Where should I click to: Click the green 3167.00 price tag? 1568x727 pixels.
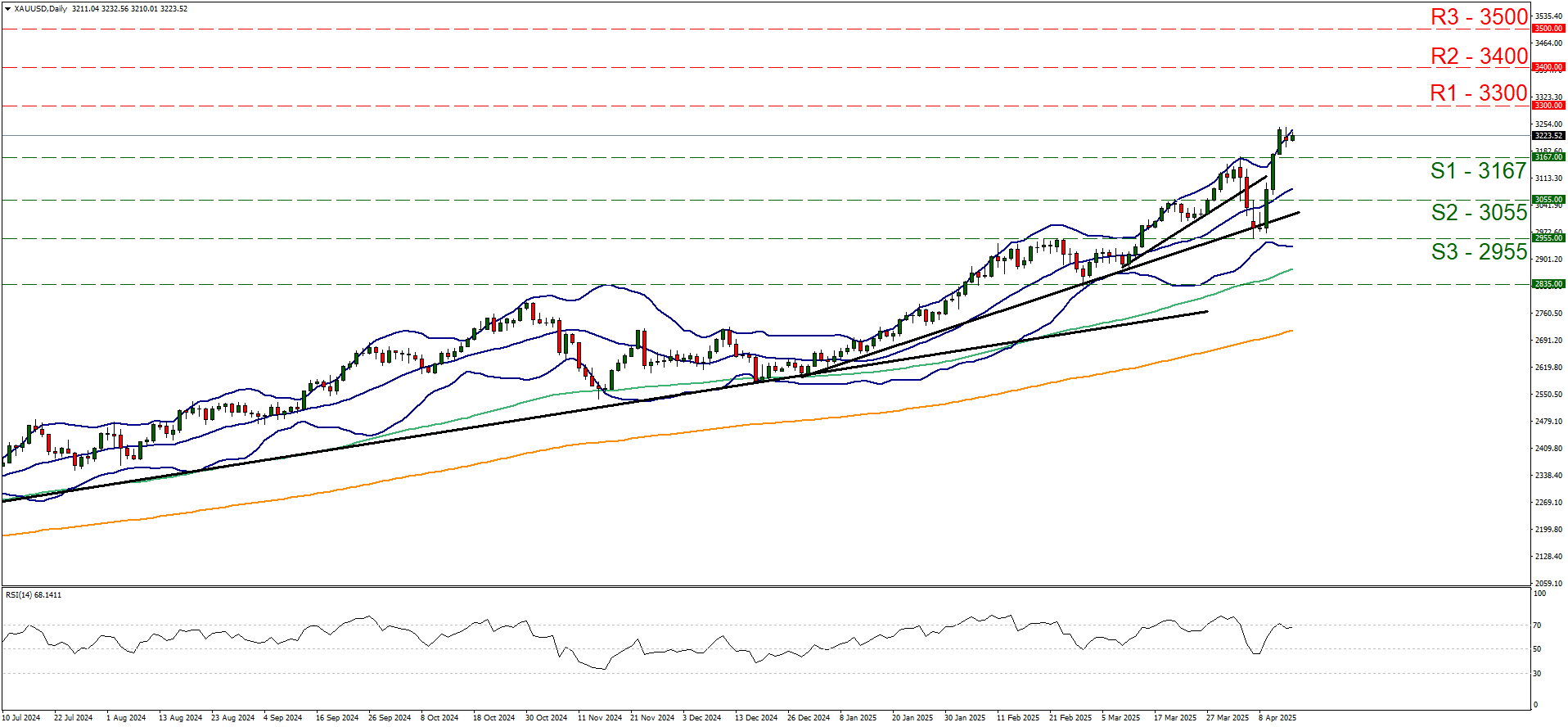1548,157
